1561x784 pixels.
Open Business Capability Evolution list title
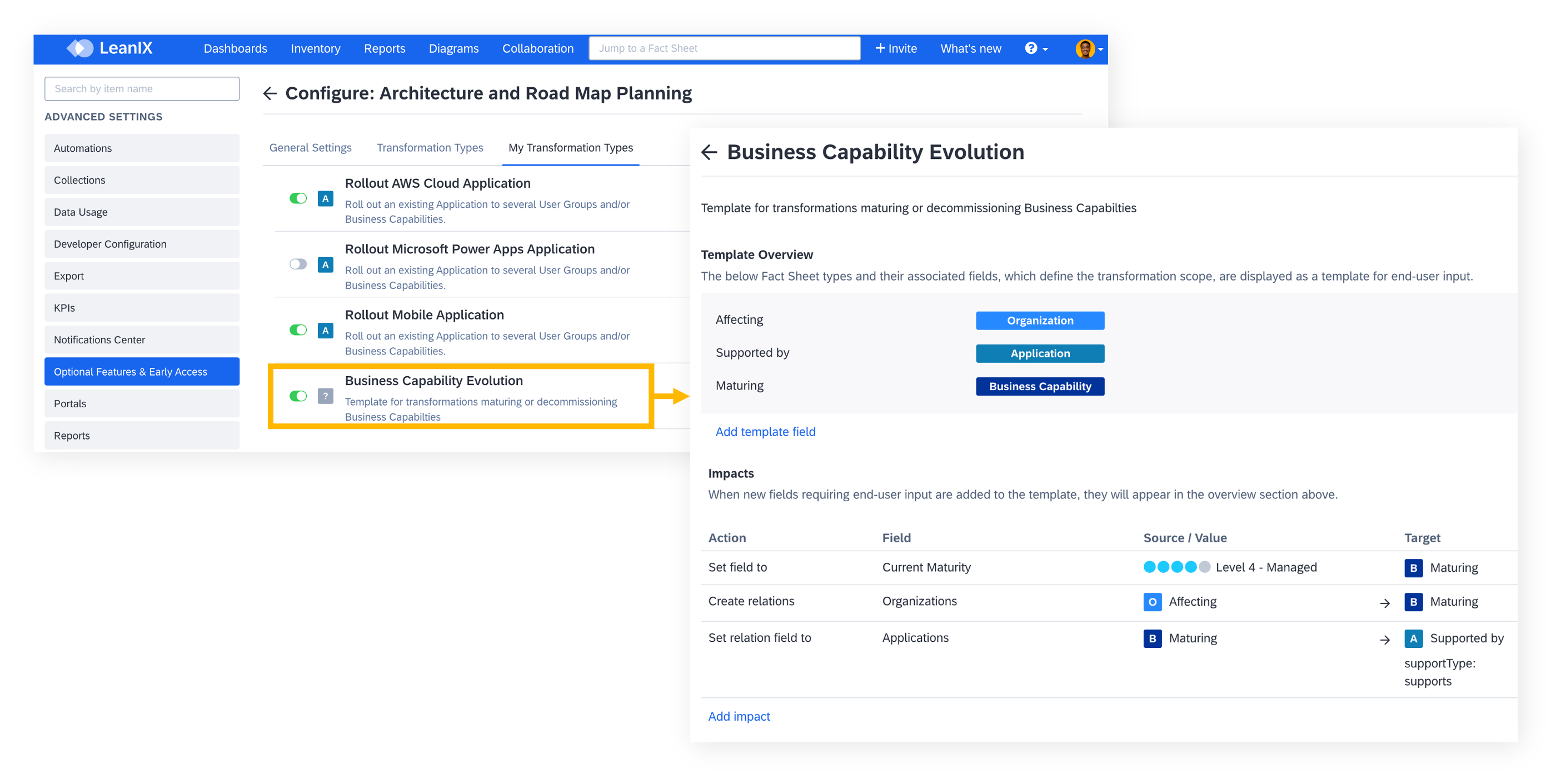tap(434, 381)
